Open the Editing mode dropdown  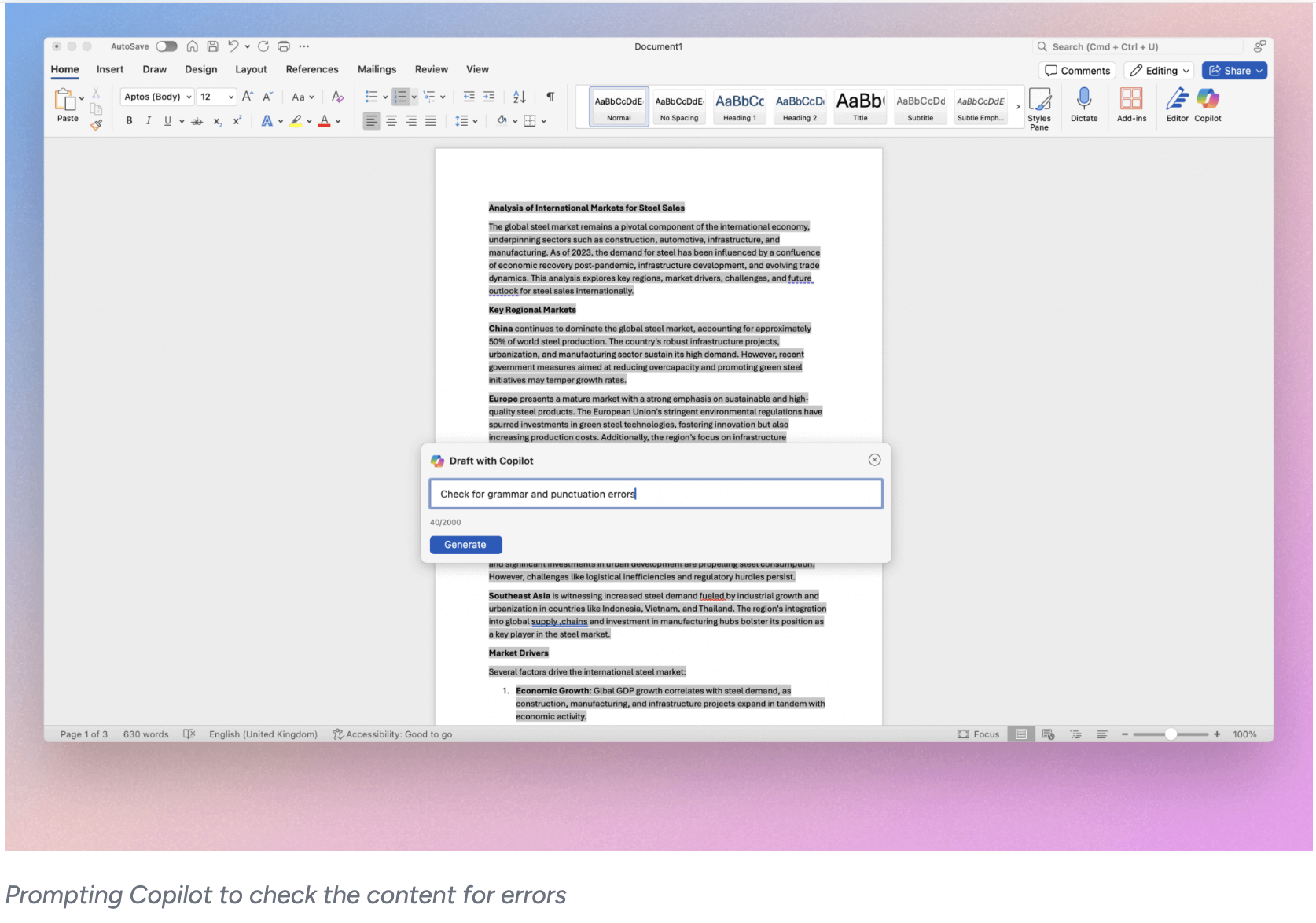(x=1158, y=70)
